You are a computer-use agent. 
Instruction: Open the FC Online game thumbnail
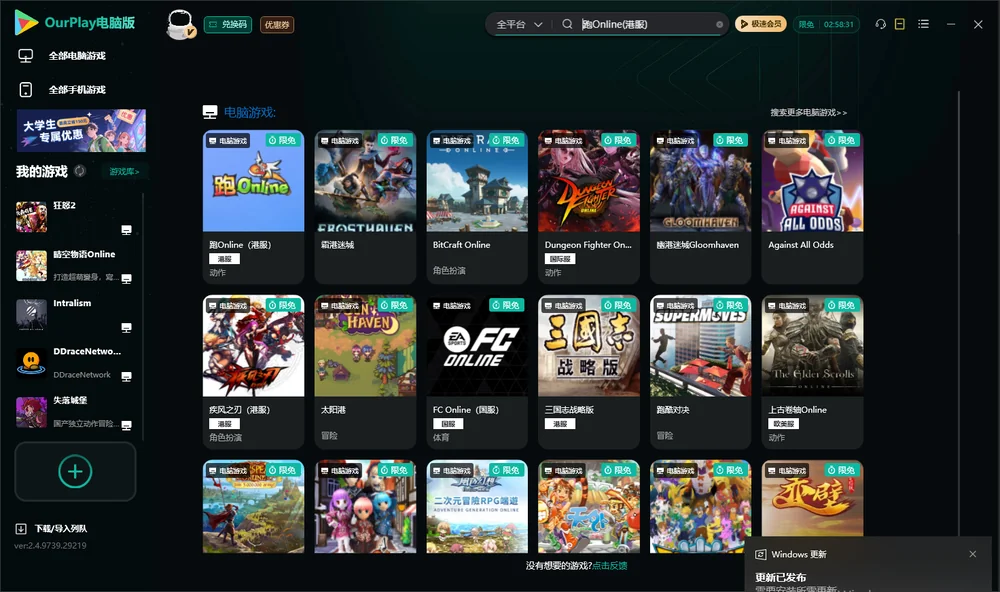pos(477,346)
